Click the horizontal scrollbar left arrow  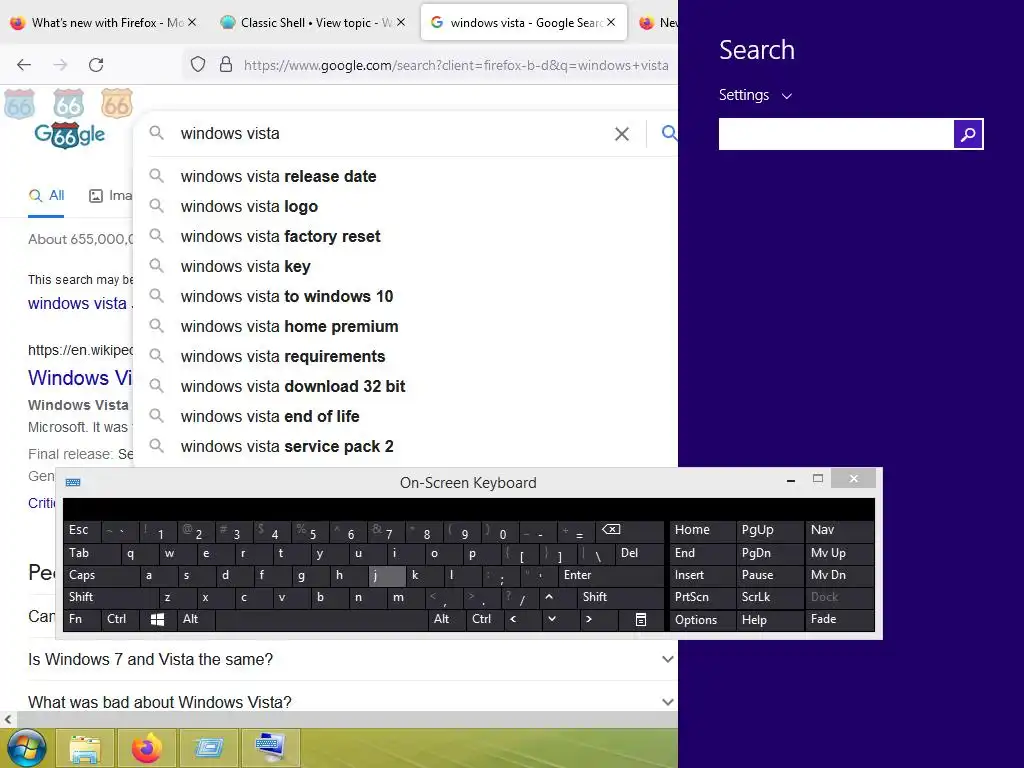(8, 720)
